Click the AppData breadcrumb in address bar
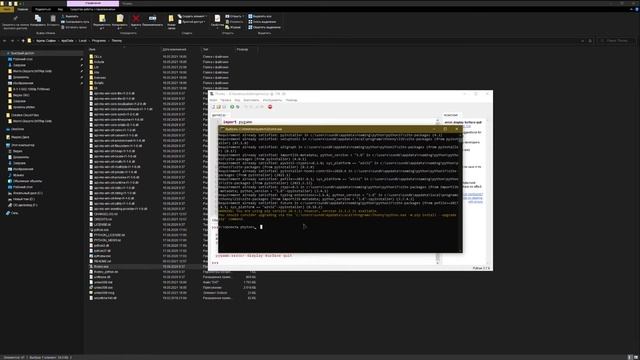 pyautogui.click(x=67, y=41)
